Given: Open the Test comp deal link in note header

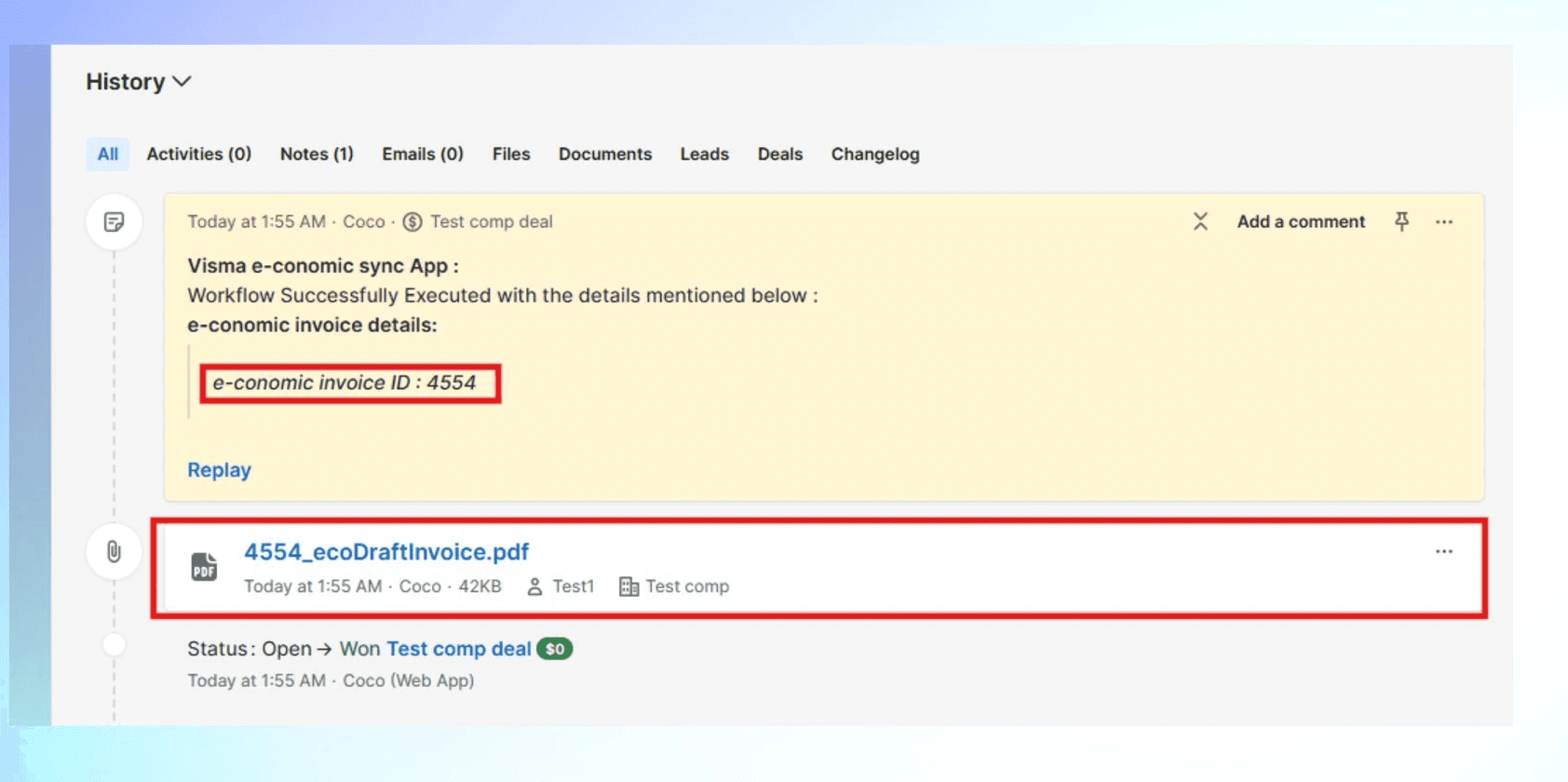Looking at the screenshot, I should click(x=492, y=222).
